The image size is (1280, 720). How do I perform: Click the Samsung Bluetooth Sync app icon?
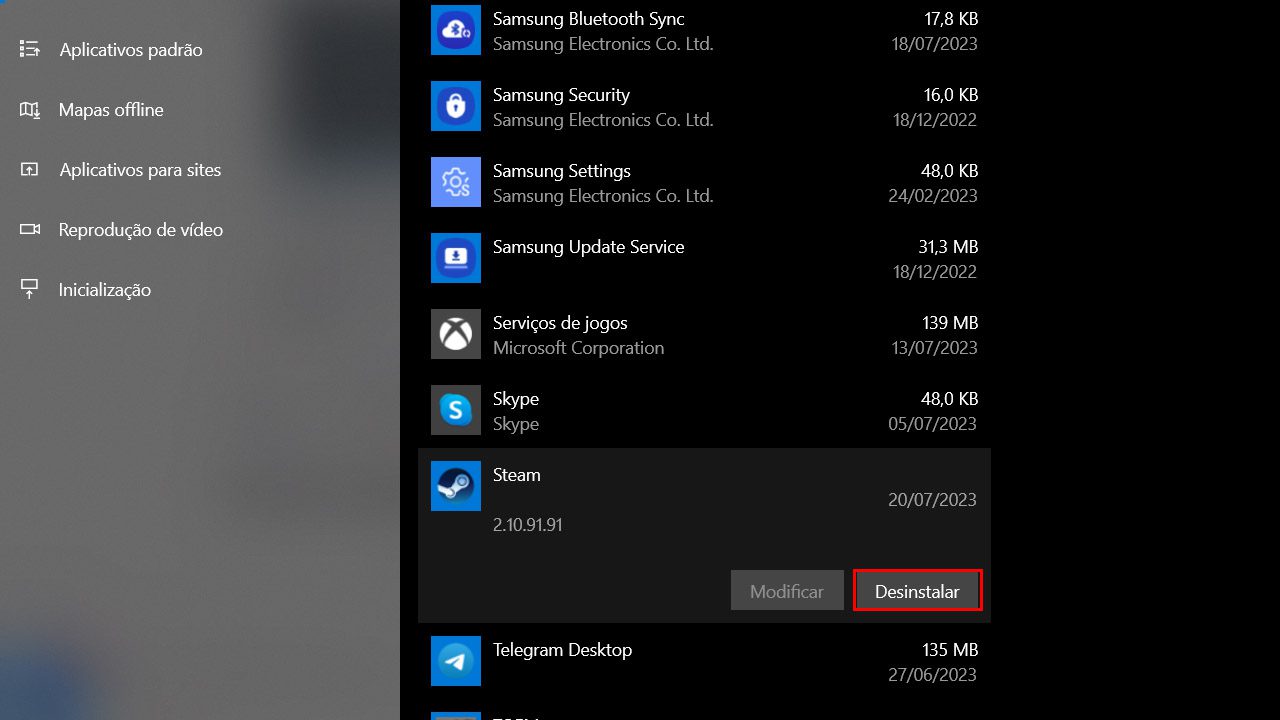pos(456,30)
